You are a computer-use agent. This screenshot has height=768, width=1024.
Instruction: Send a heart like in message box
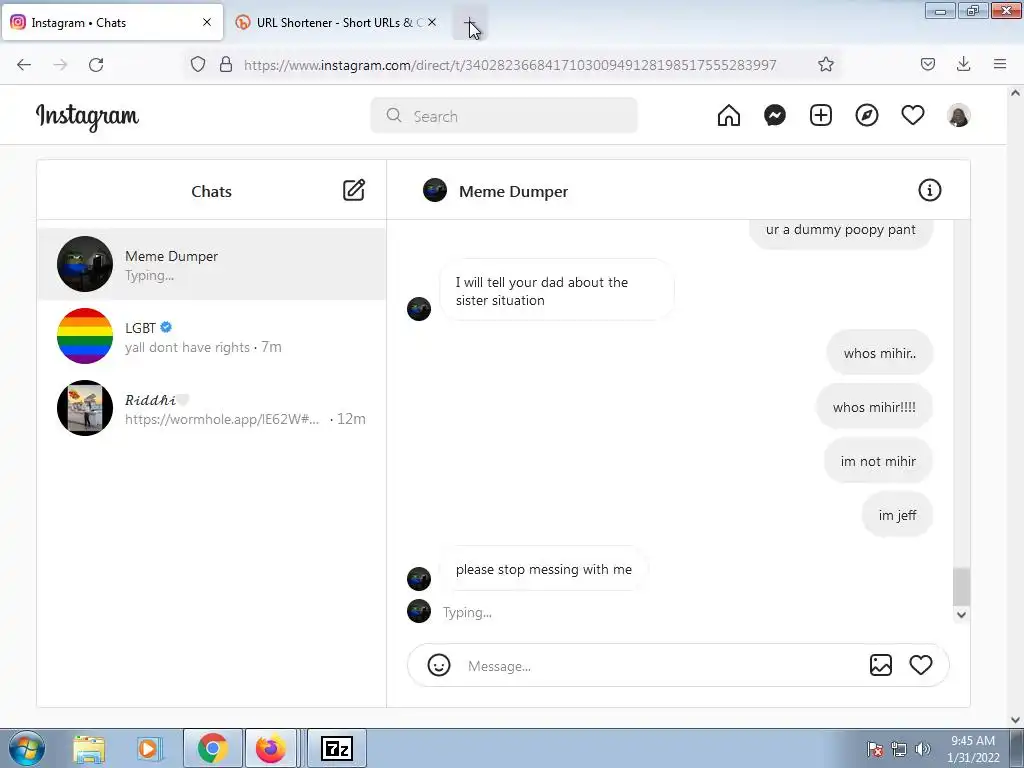[x=921, y=665]
